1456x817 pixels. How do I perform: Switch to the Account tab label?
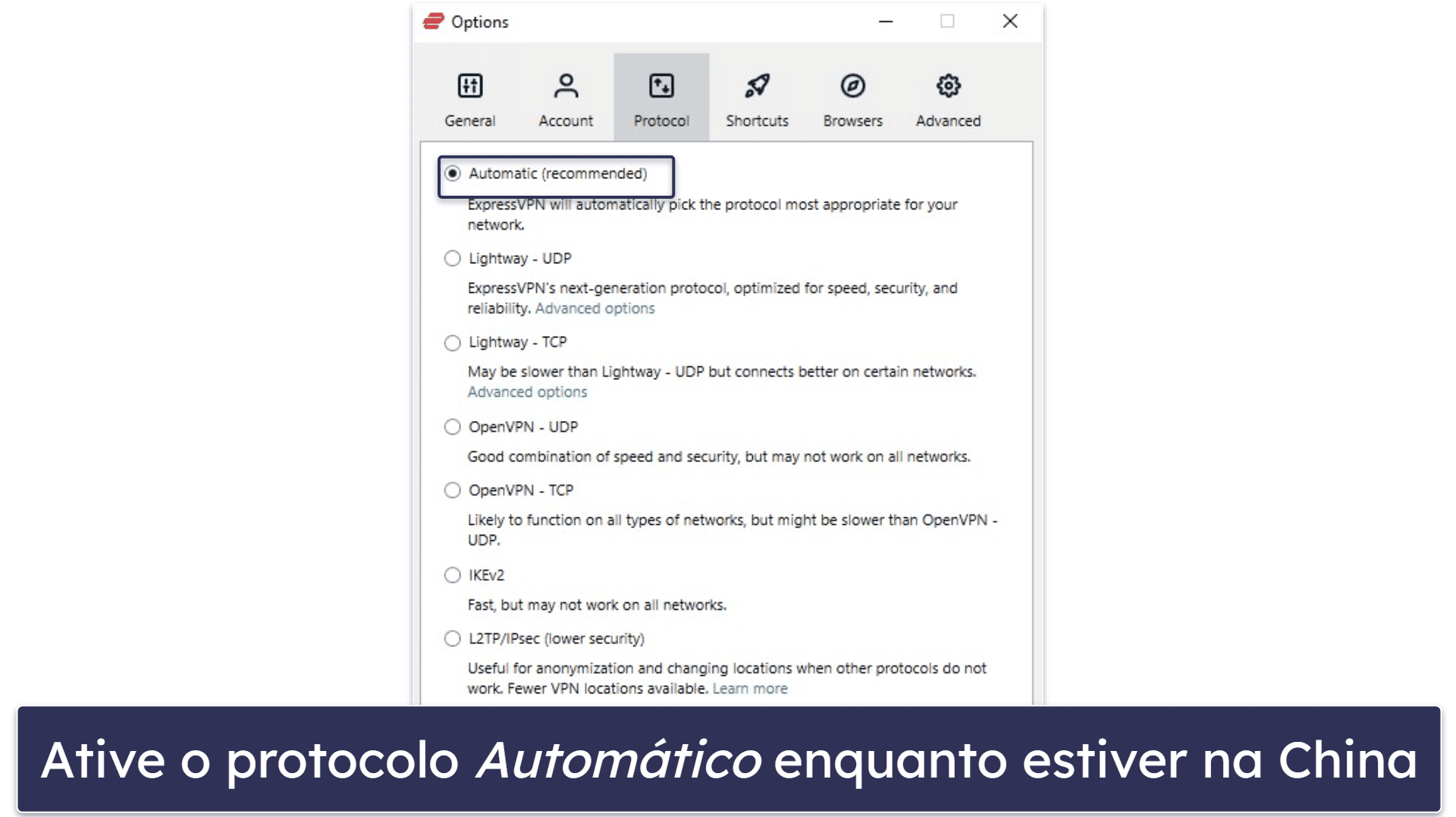pos(566,121)
